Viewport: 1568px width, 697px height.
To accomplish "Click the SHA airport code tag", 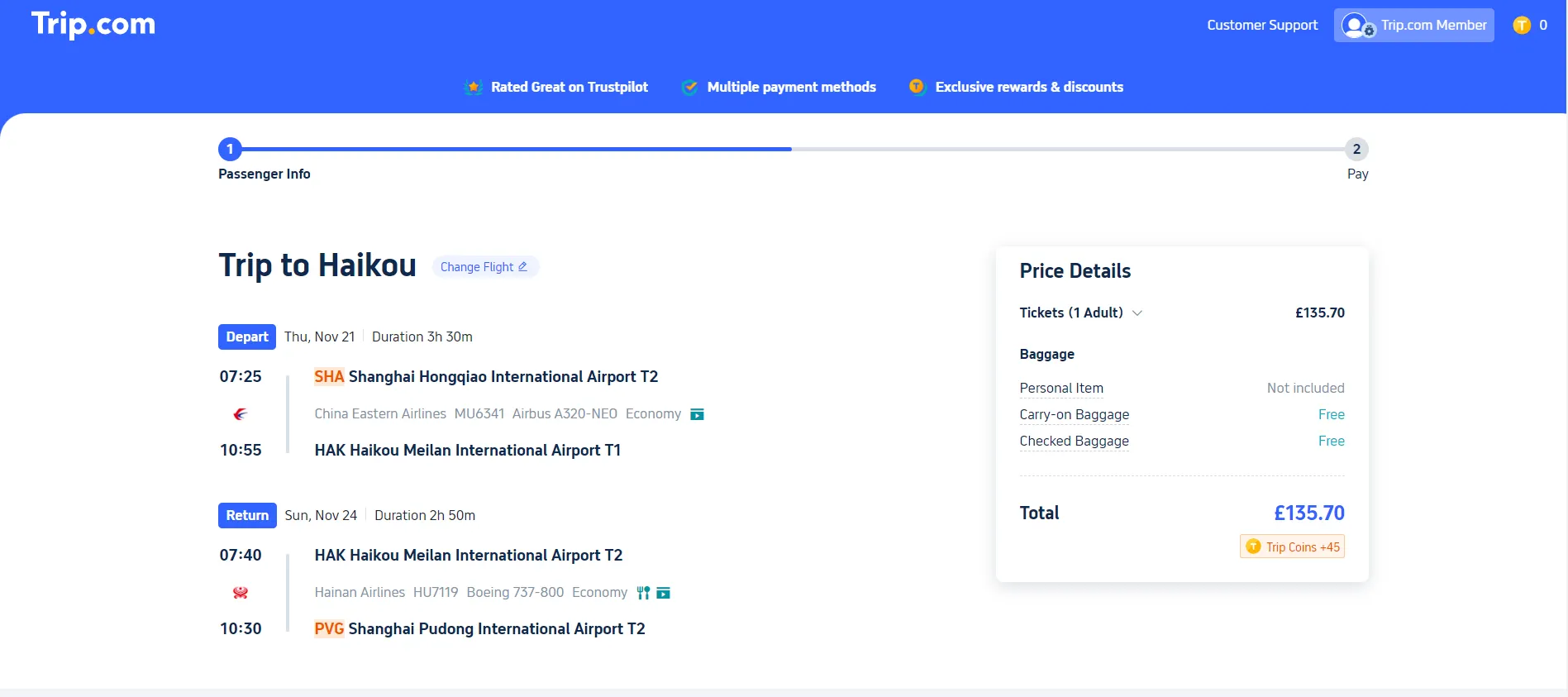I will 329,376.
